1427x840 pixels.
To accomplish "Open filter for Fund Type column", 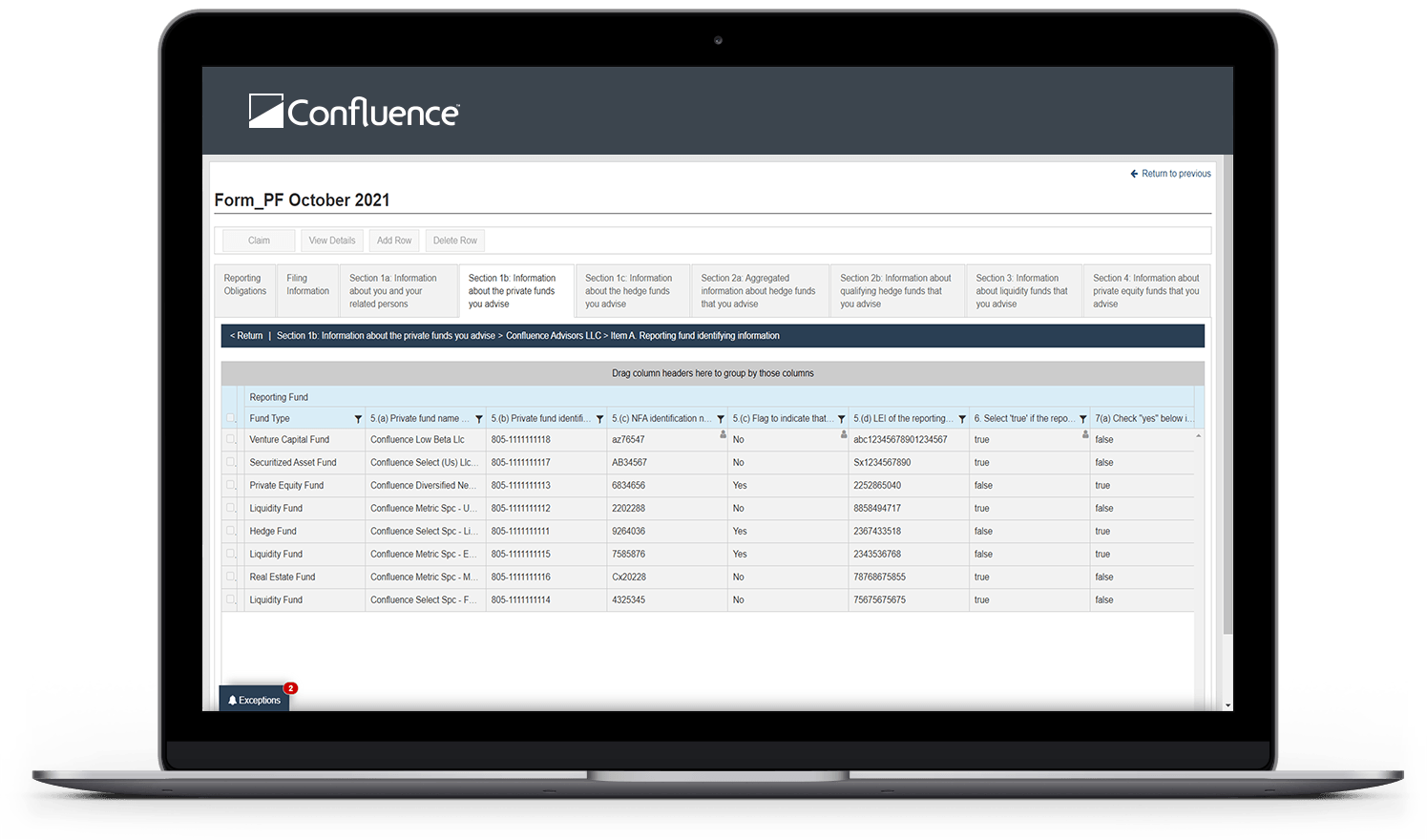I will coord(358,419).
